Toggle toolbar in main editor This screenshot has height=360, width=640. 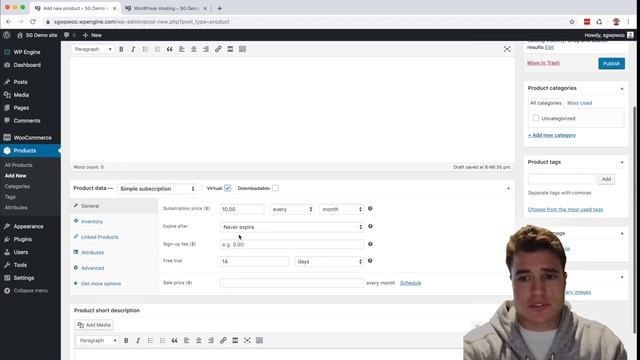pos(242,49)
